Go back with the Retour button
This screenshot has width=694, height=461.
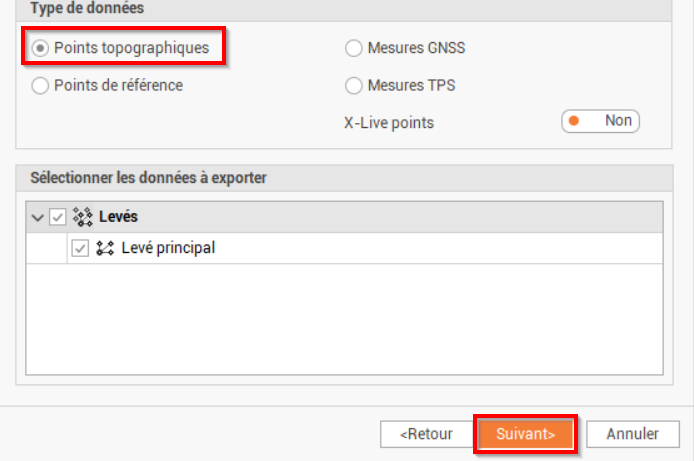pos(425,434)
